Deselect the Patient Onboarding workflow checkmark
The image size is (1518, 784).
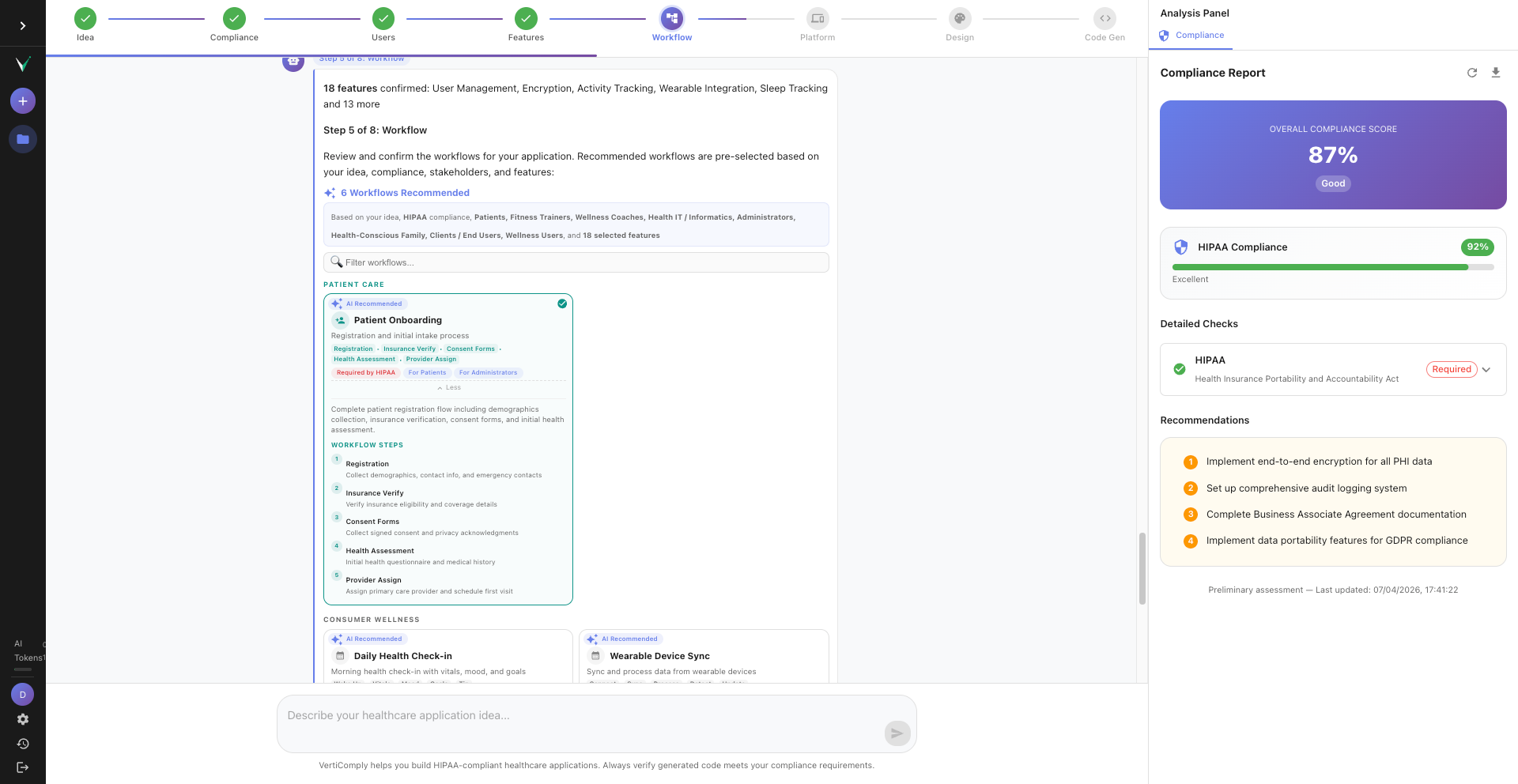(562, 303)
